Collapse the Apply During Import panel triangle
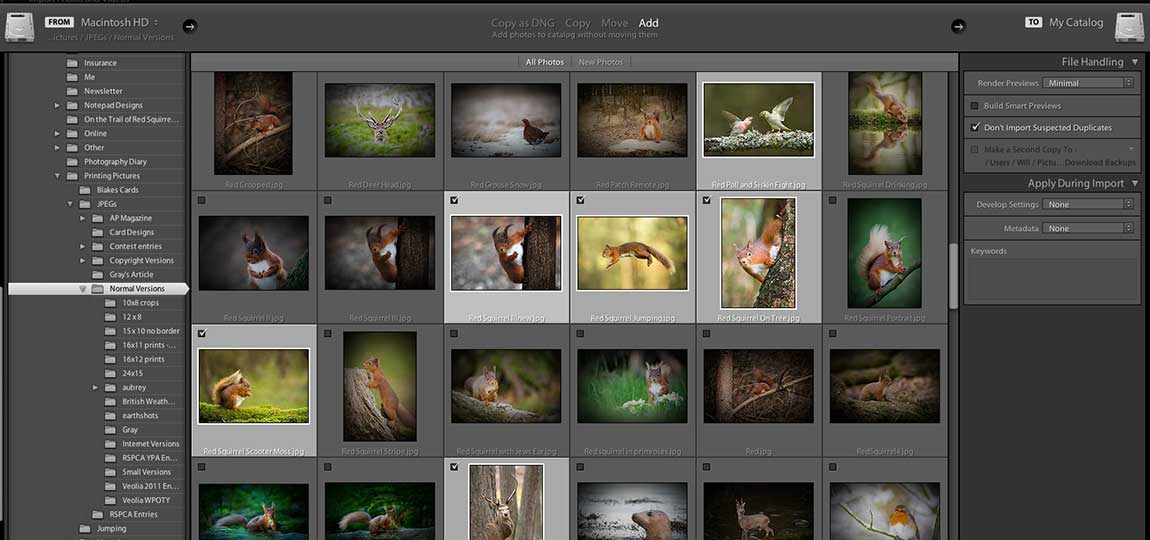 (1135, 183)
